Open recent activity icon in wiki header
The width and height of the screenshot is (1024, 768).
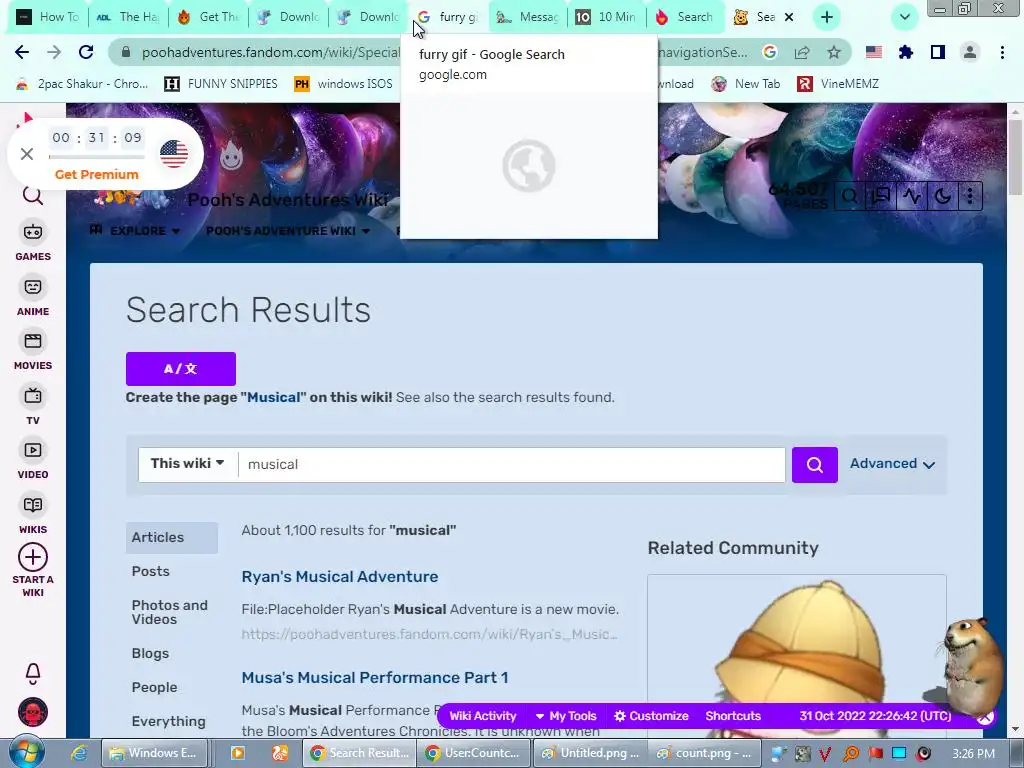point(912,195)
